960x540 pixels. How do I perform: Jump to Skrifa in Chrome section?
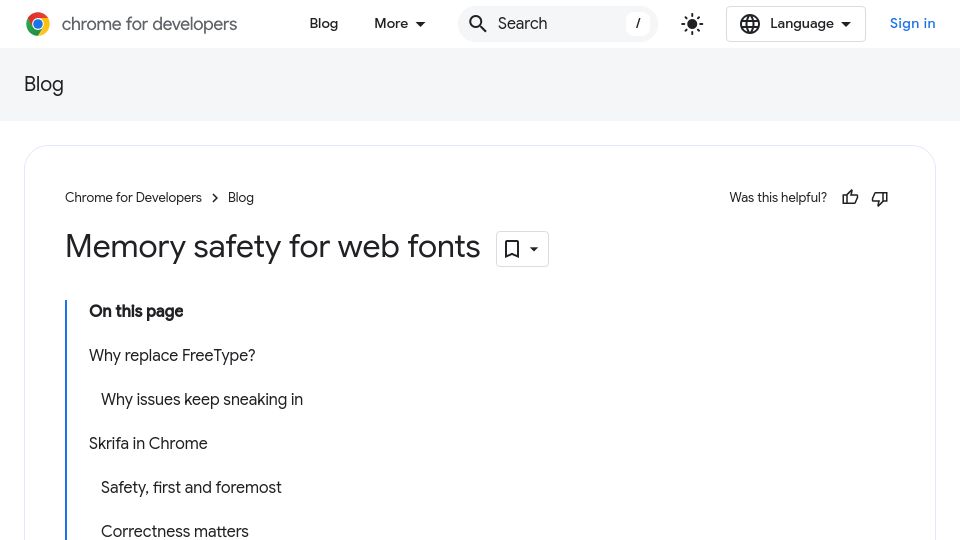click(x=148, y=444)
